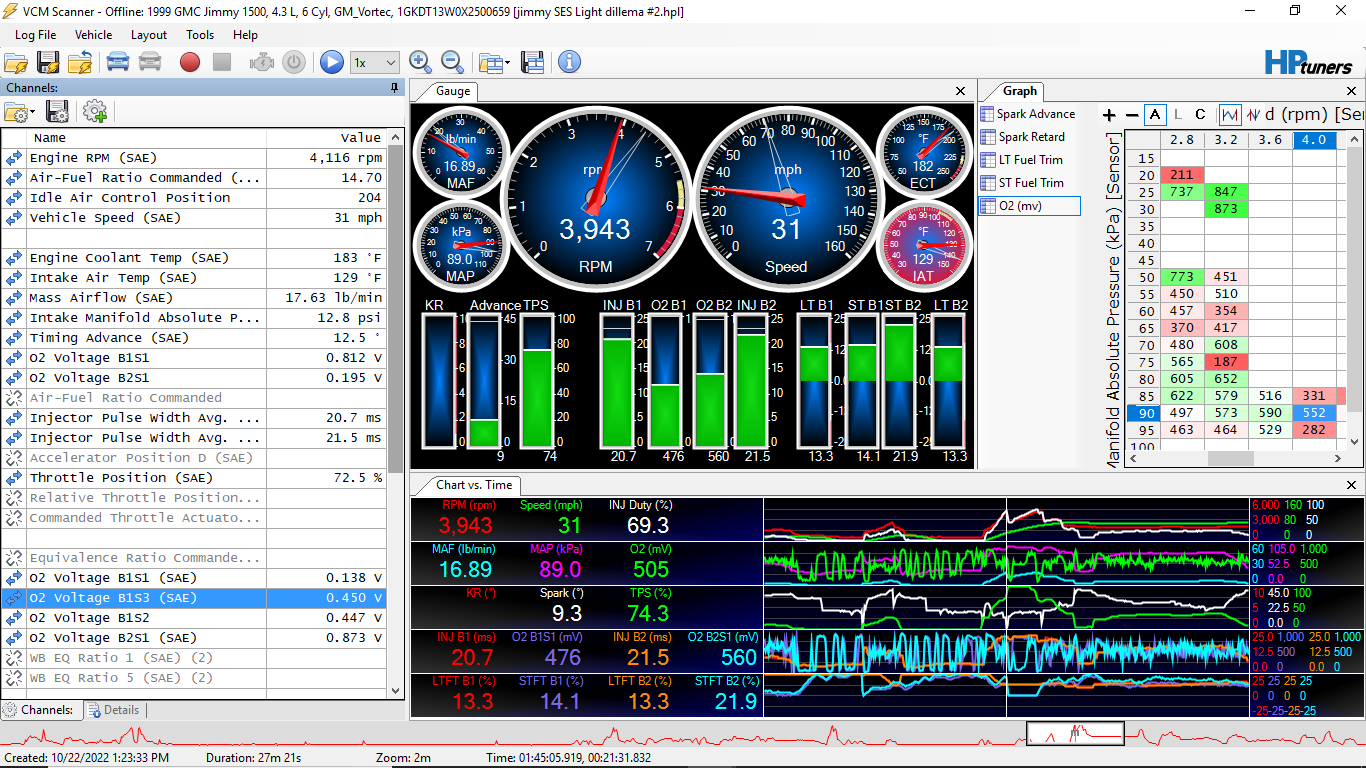Select the Spark Advance graph entry
This screenshot has width=1366, height=768.
[x=1036, y=114]
